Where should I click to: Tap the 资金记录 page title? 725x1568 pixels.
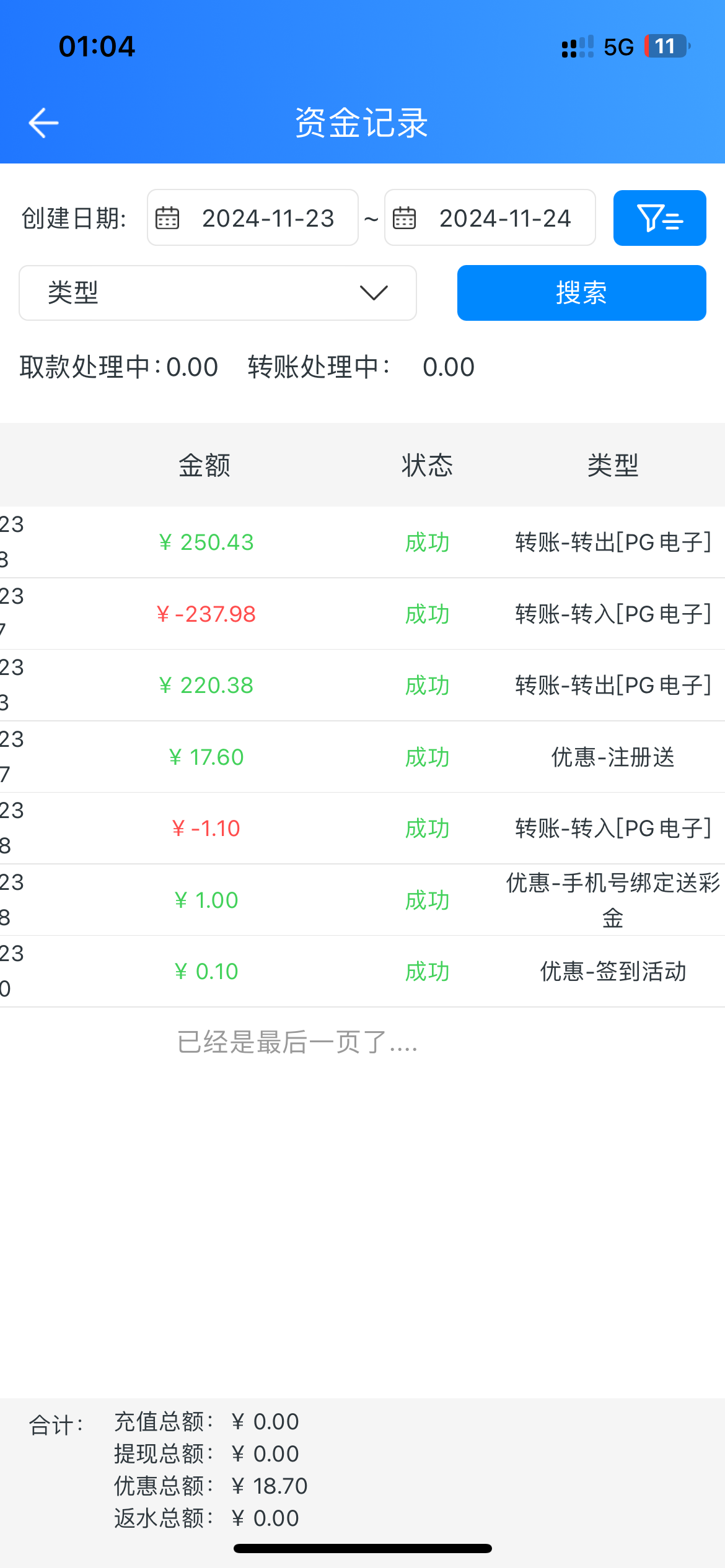(x=361, y=123)
